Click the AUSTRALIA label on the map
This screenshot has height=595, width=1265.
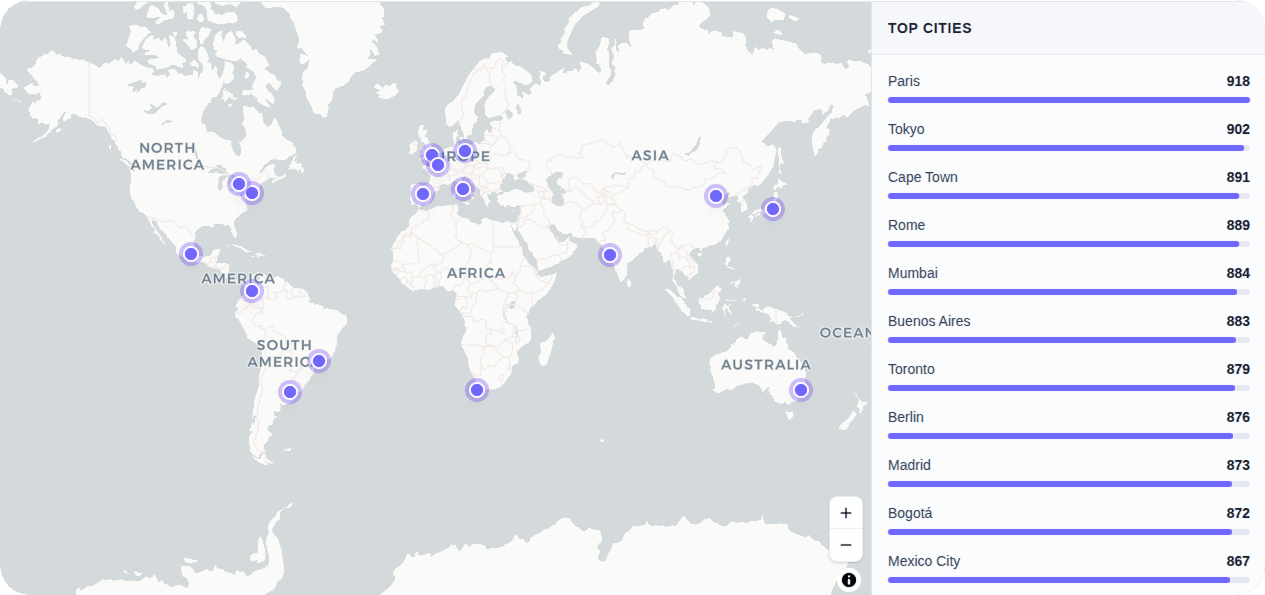coord(766,364)
